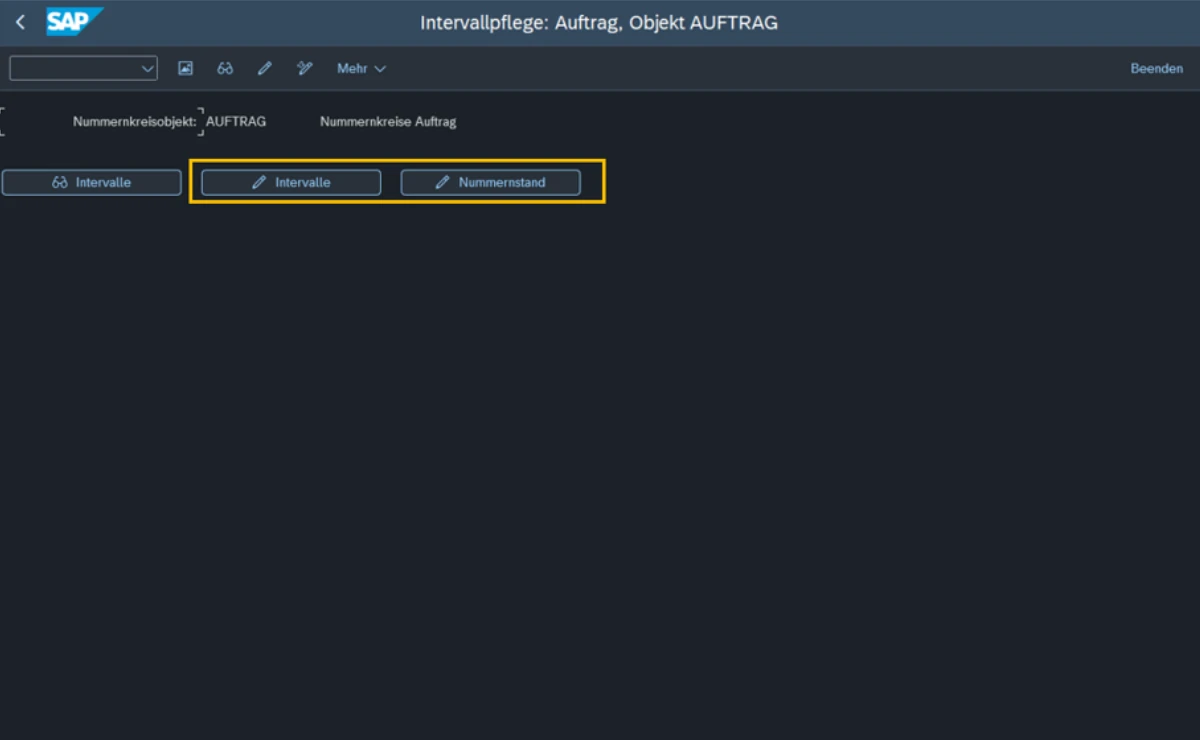The height and width of the screenshot is (740, 1200).
Task: Click the pencil-with-sparkle toolbar icon
Action: [x=305, y=68]
